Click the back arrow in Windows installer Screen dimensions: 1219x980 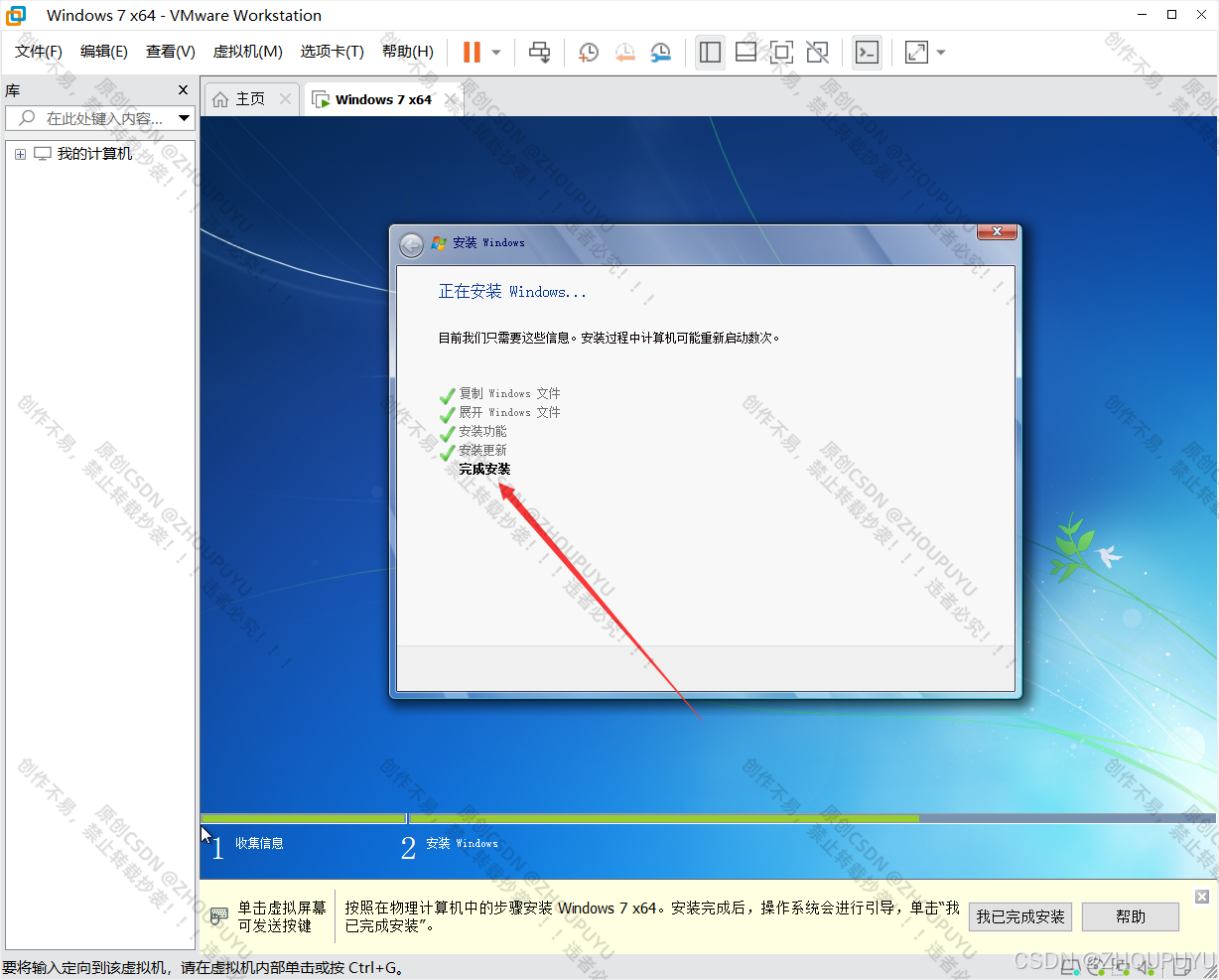click(411, 244)
